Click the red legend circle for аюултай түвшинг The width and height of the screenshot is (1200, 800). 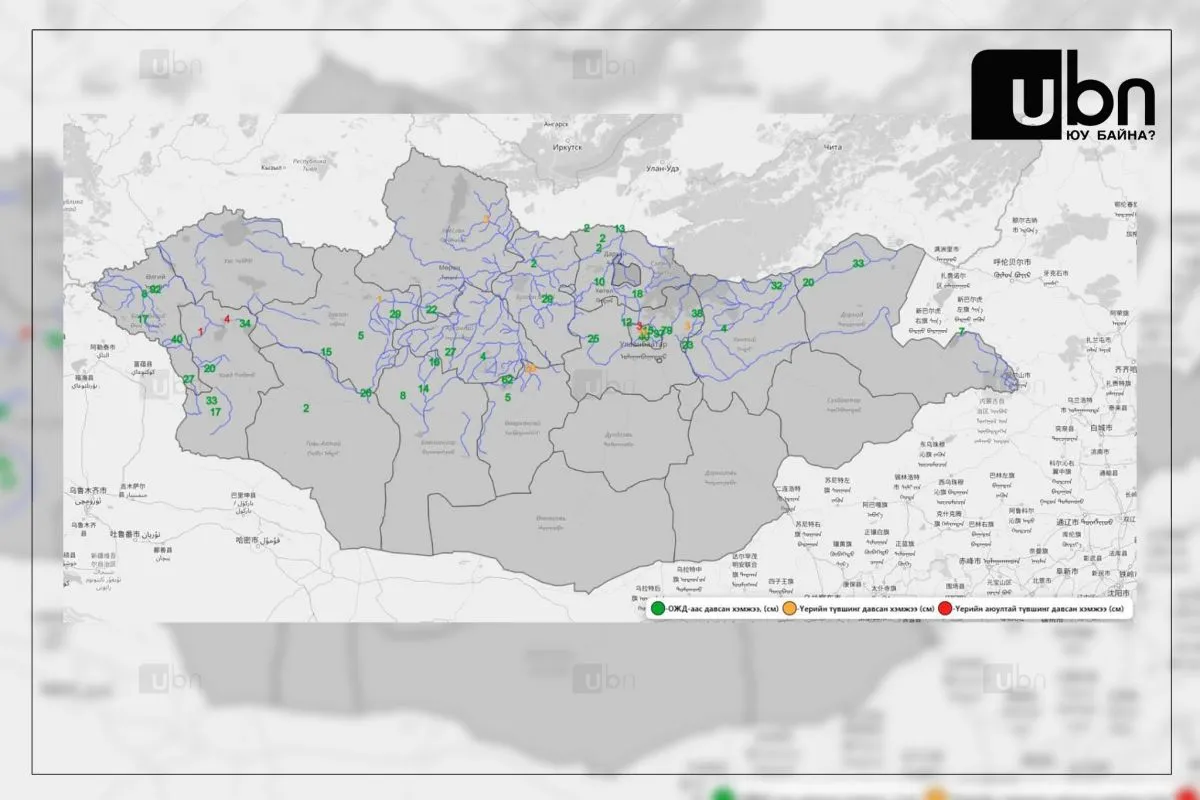pyautogui.click(x=945, y=608)
